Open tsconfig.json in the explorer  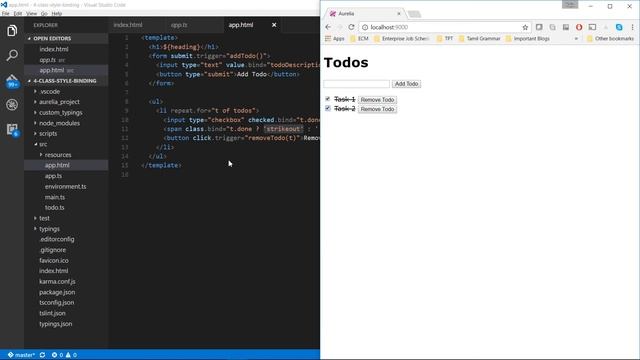pyautogui.click(x=57, y=303)
